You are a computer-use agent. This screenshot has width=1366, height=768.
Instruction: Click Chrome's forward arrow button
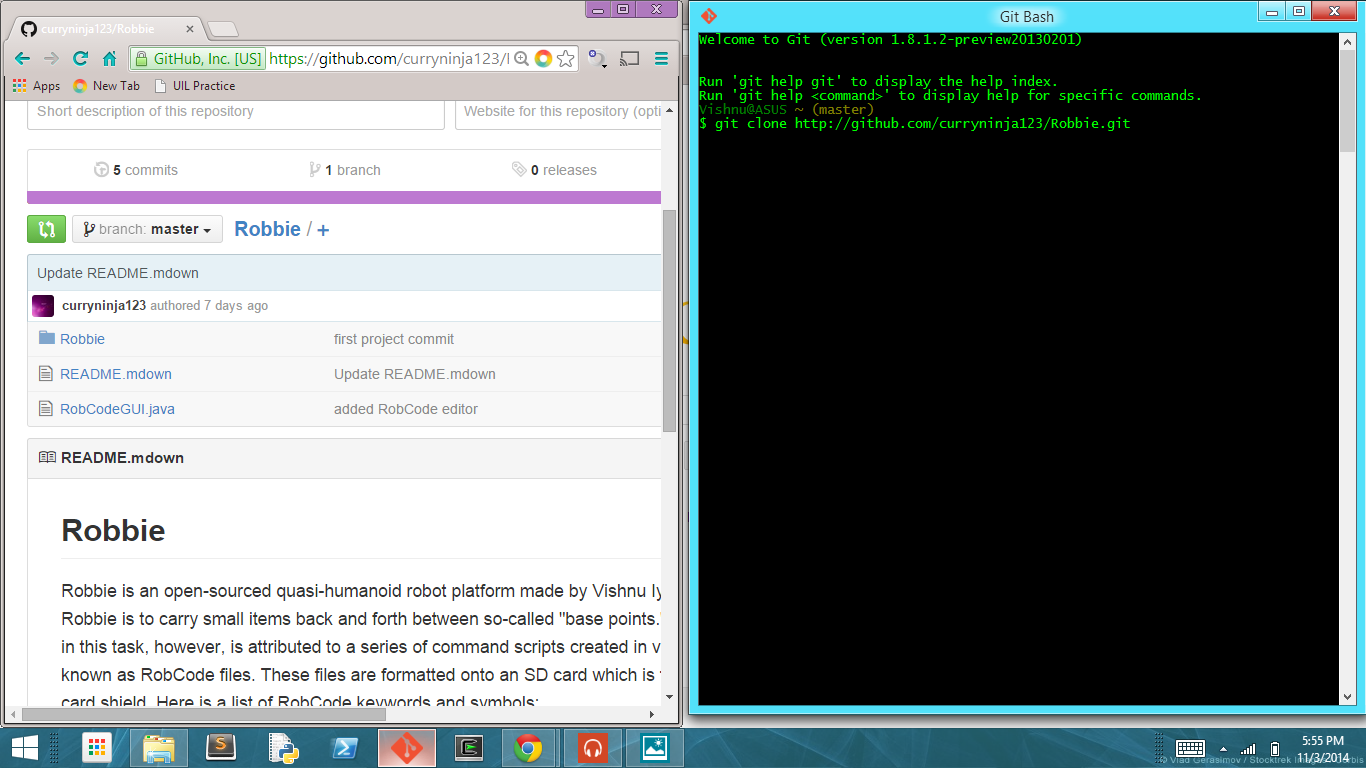pyautogui.click(x=51, y=59)
